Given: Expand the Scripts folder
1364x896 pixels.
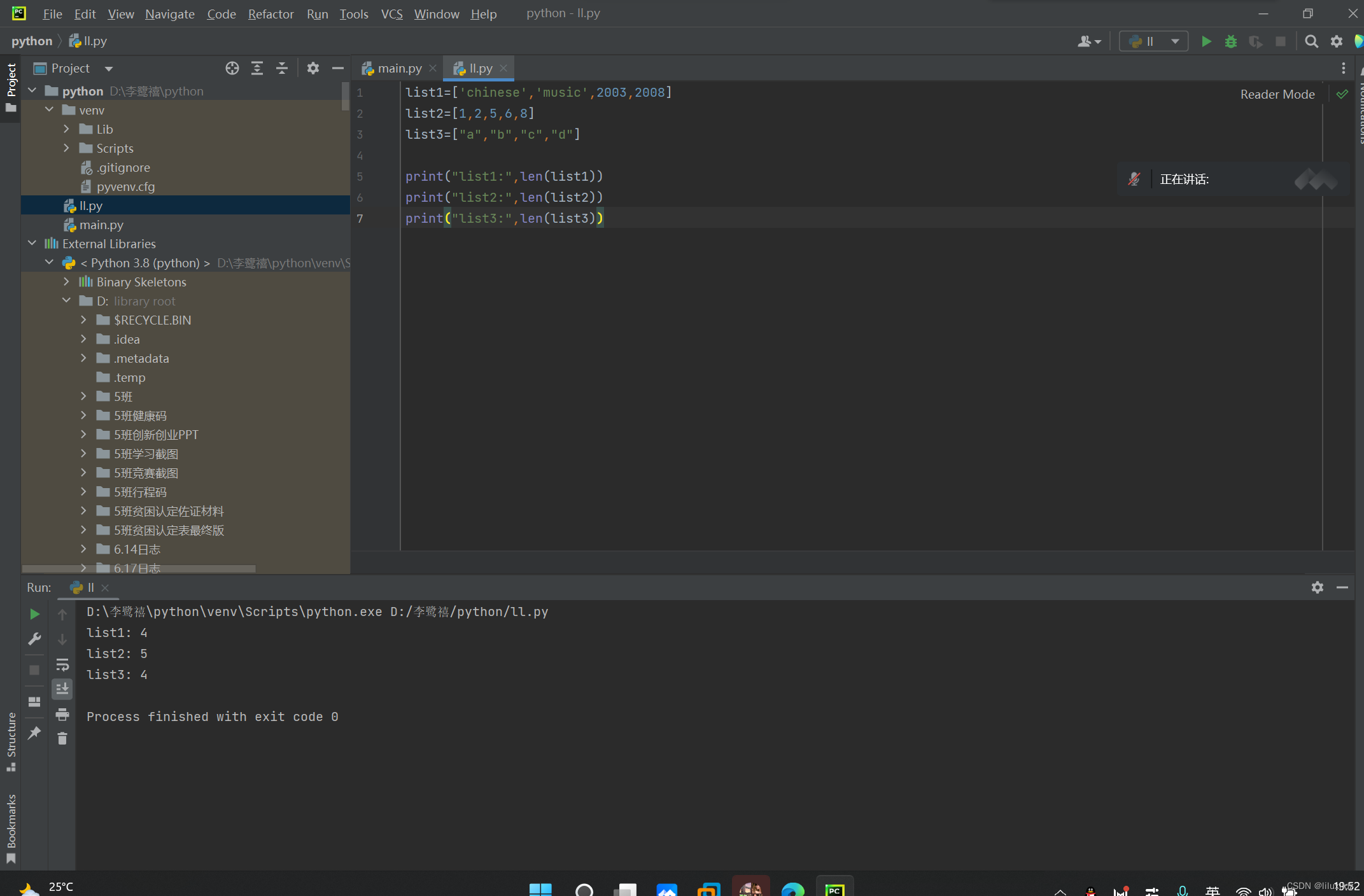Looking at the screenshot, I should coord(66,148).
